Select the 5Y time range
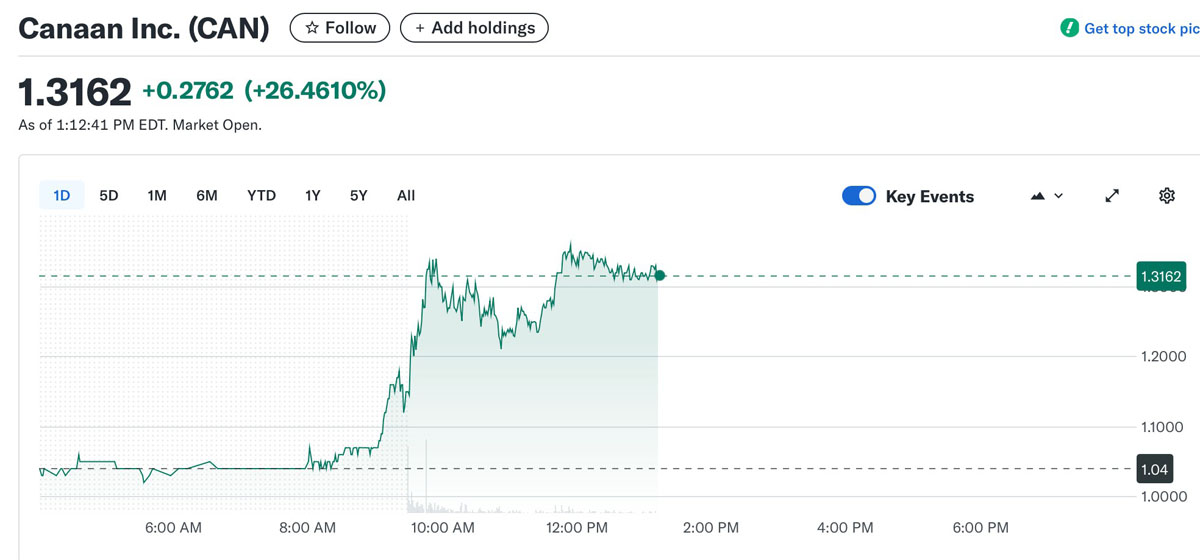This screenshot has width=1200, height=560. 359,196
